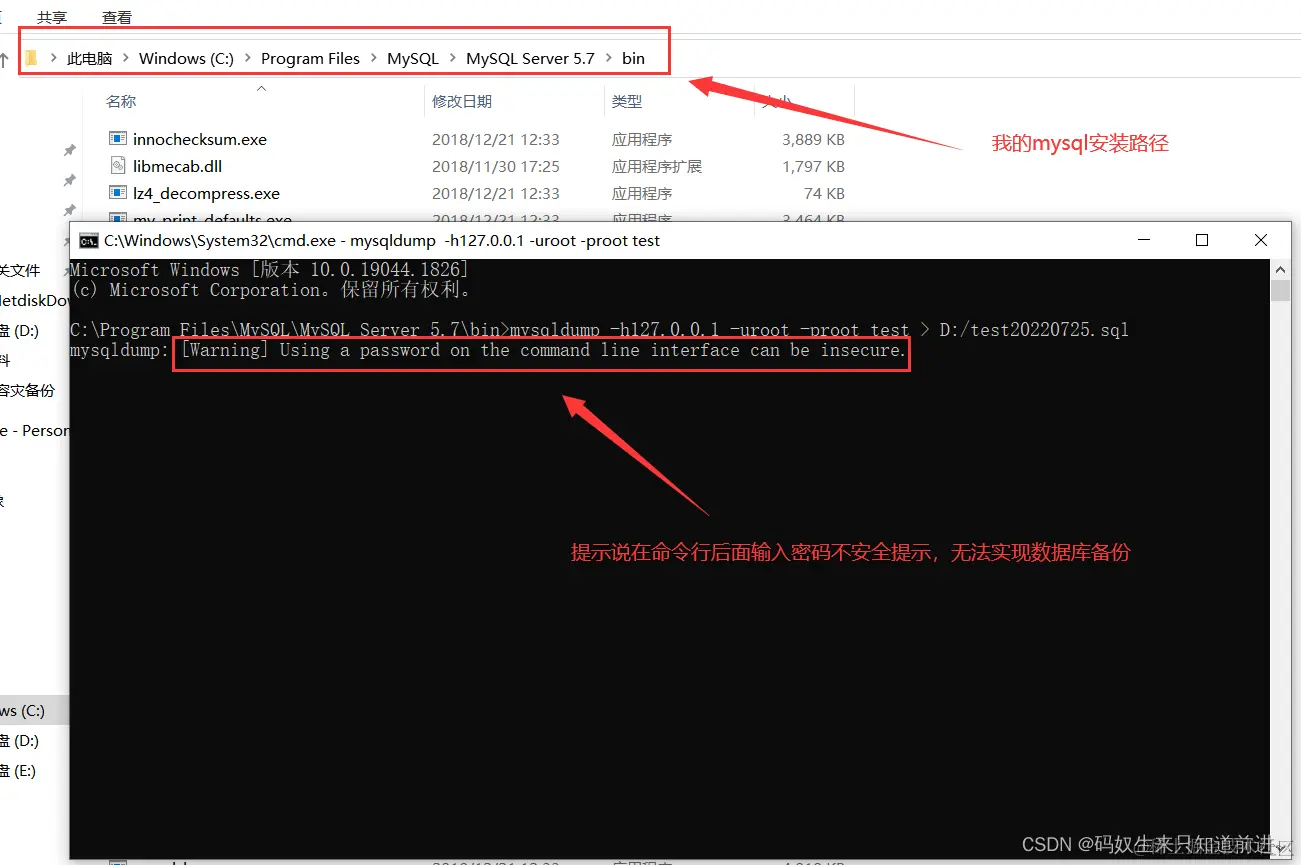The width and height of the screenshot is (1301, 865).
Task: Expand the chevron after 此电脑
Action: pyautogui.click(x=126, y=59)
